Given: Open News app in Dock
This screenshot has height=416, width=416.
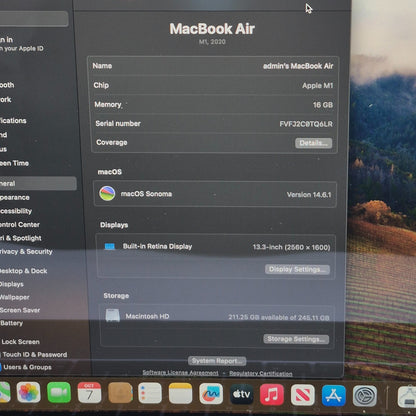Looking at the screenshot, I should pos(302,395).
